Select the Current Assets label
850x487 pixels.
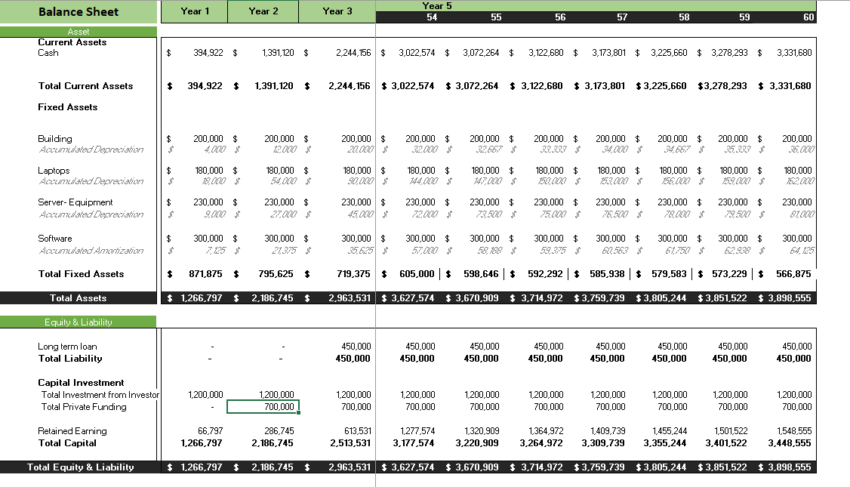click(72, 42)
